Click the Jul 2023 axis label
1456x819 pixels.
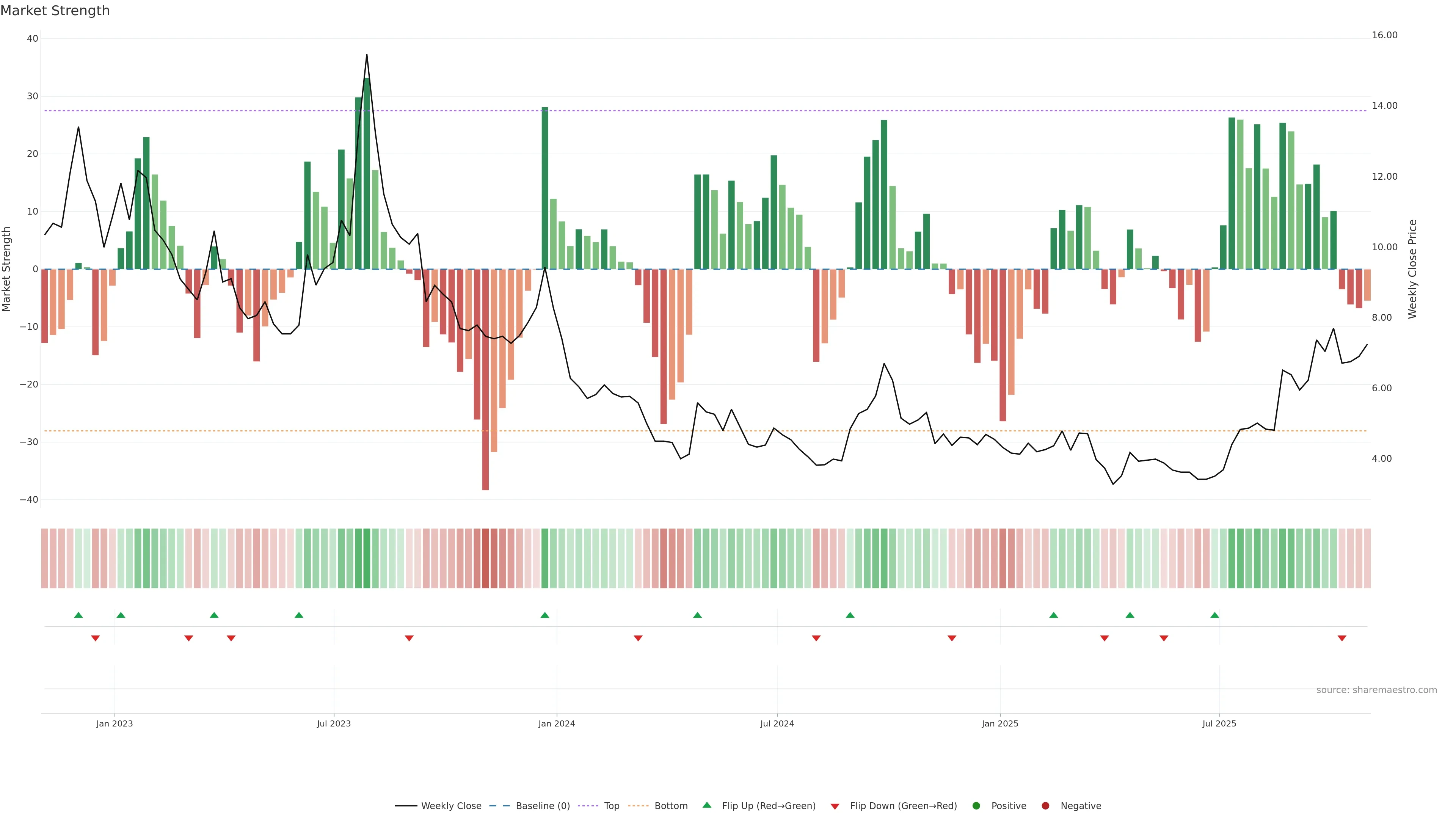(334, 723)
